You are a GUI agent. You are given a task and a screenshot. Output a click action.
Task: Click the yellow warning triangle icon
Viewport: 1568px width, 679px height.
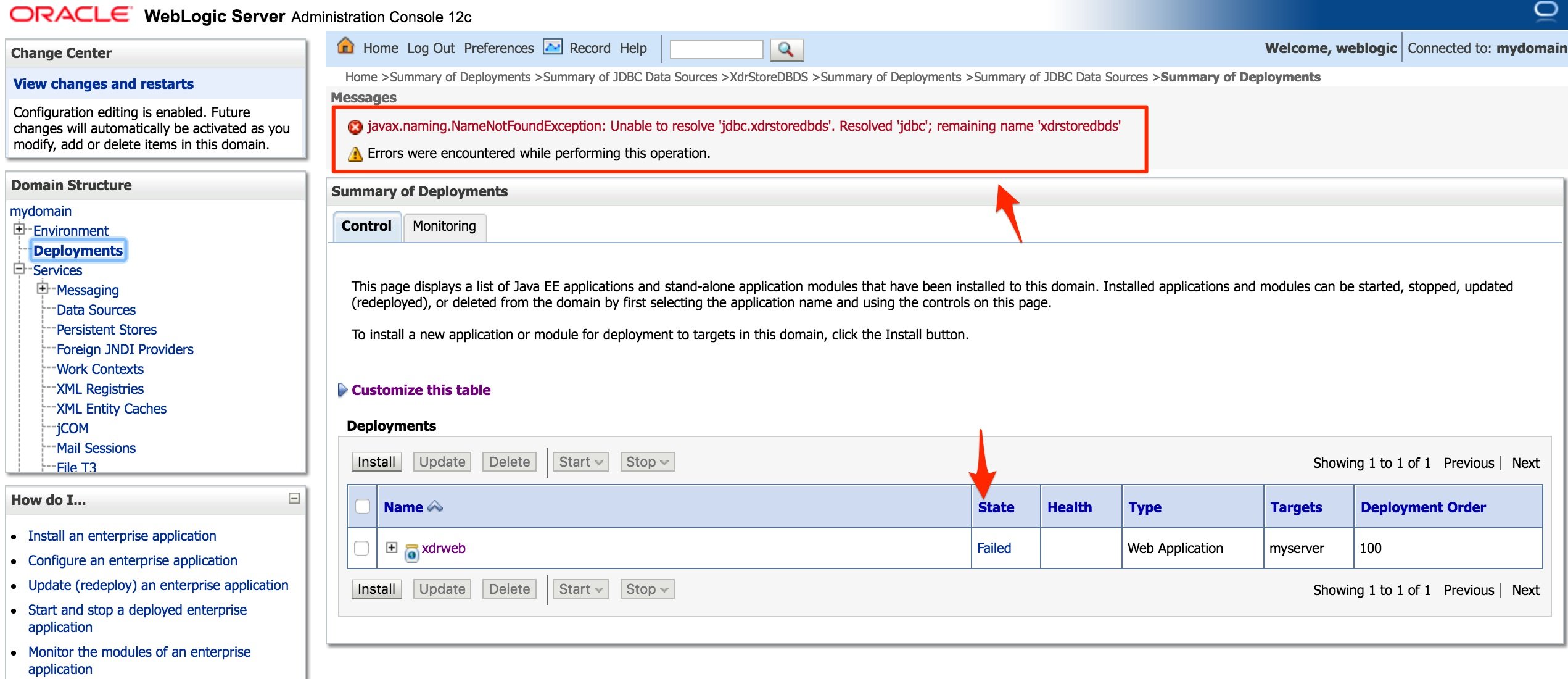point(355,154)
